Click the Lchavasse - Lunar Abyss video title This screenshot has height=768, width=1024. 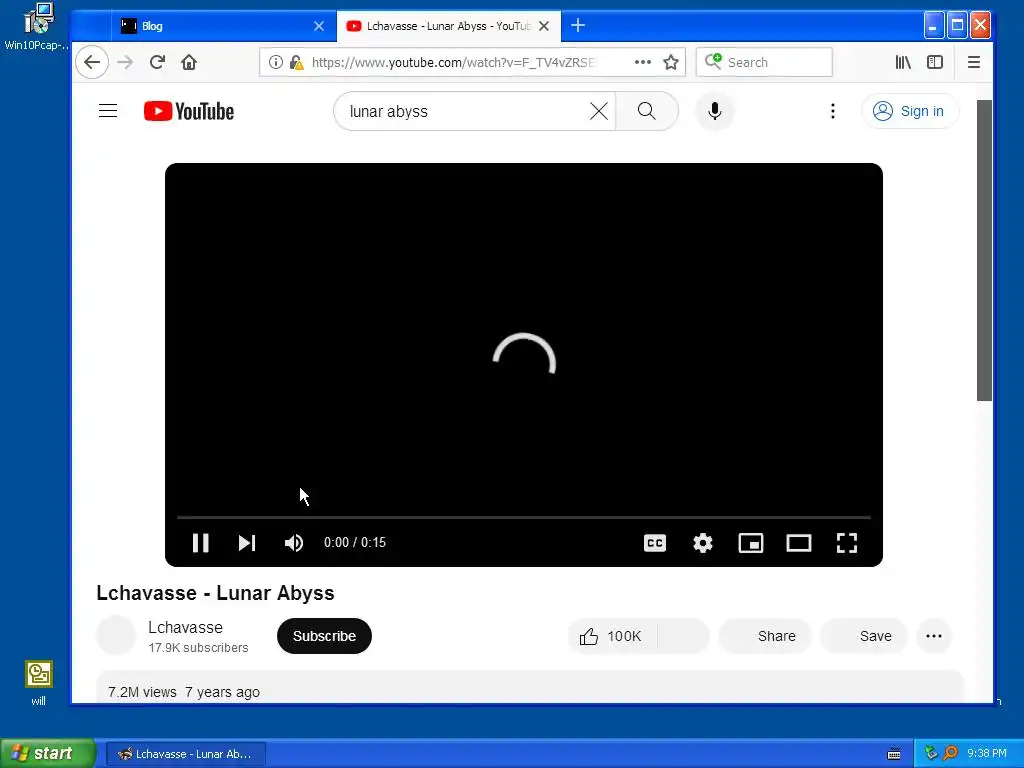coord(216,593)
